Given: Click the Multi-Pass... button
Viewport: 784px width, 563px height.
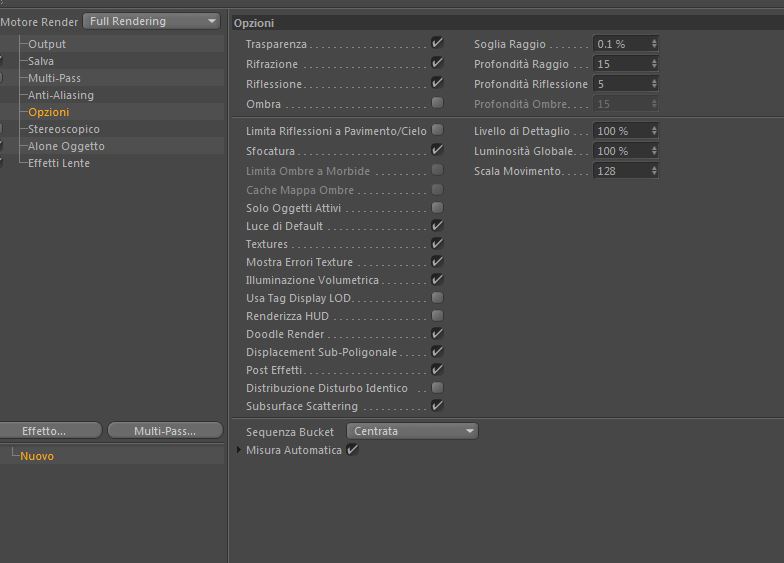Looking at the screenshot, I should (165, 431).
